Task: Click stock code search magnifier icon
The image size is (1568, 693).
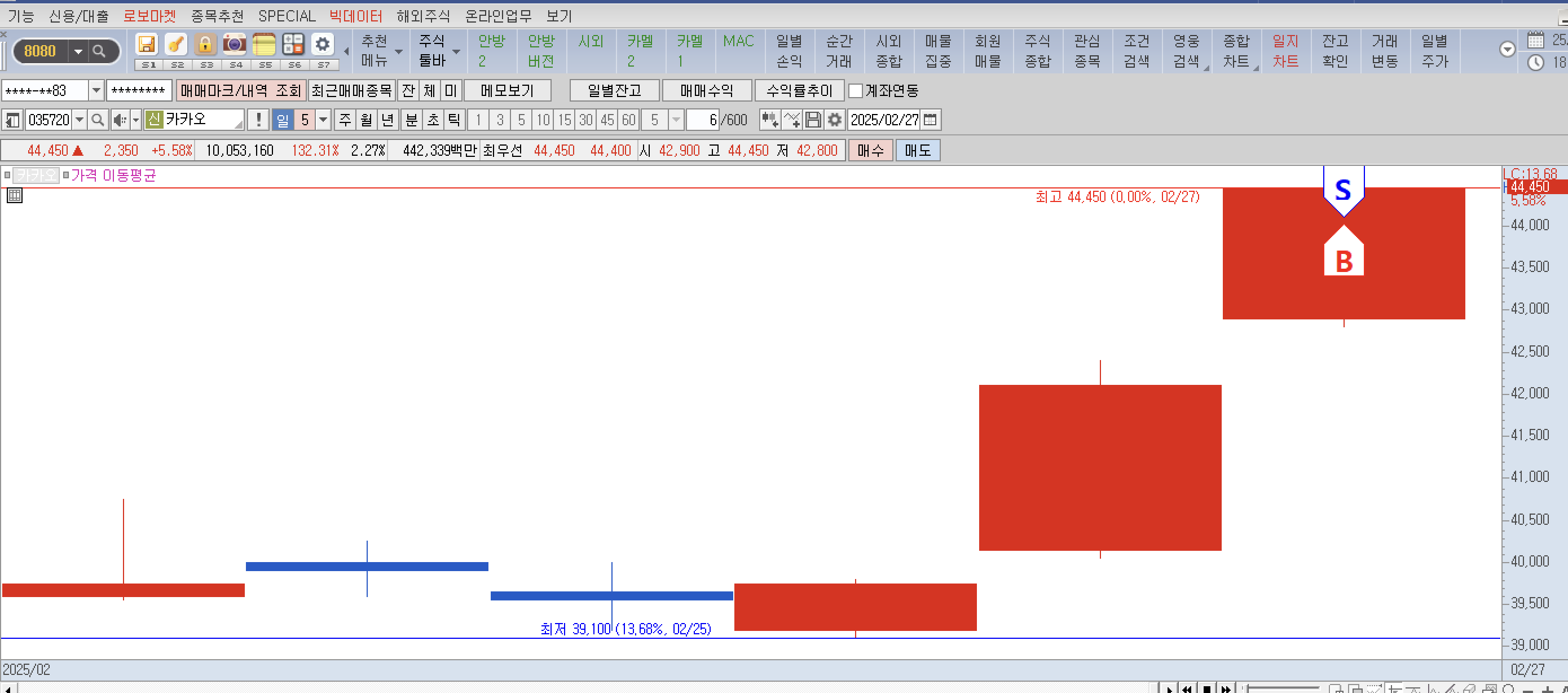Action: [x=97, y=120]
